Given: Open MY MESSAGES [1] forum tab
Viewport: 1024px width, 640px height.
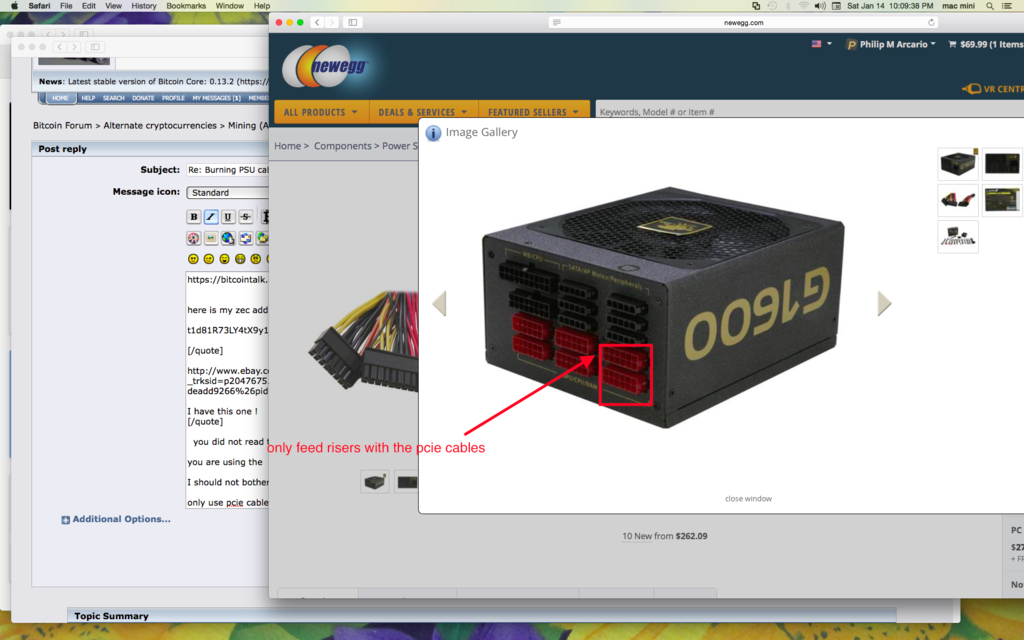Looking at the screenshot, I should pos(216,98).
